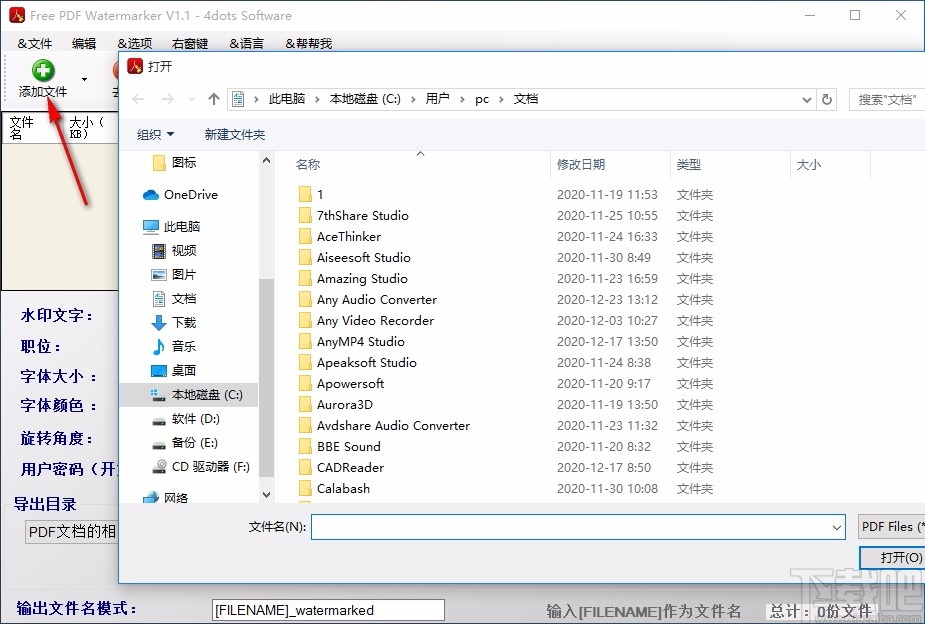The image size is (925, 624).
Task: Select the Amazing Studio folder
Action: tap(353, 278)
